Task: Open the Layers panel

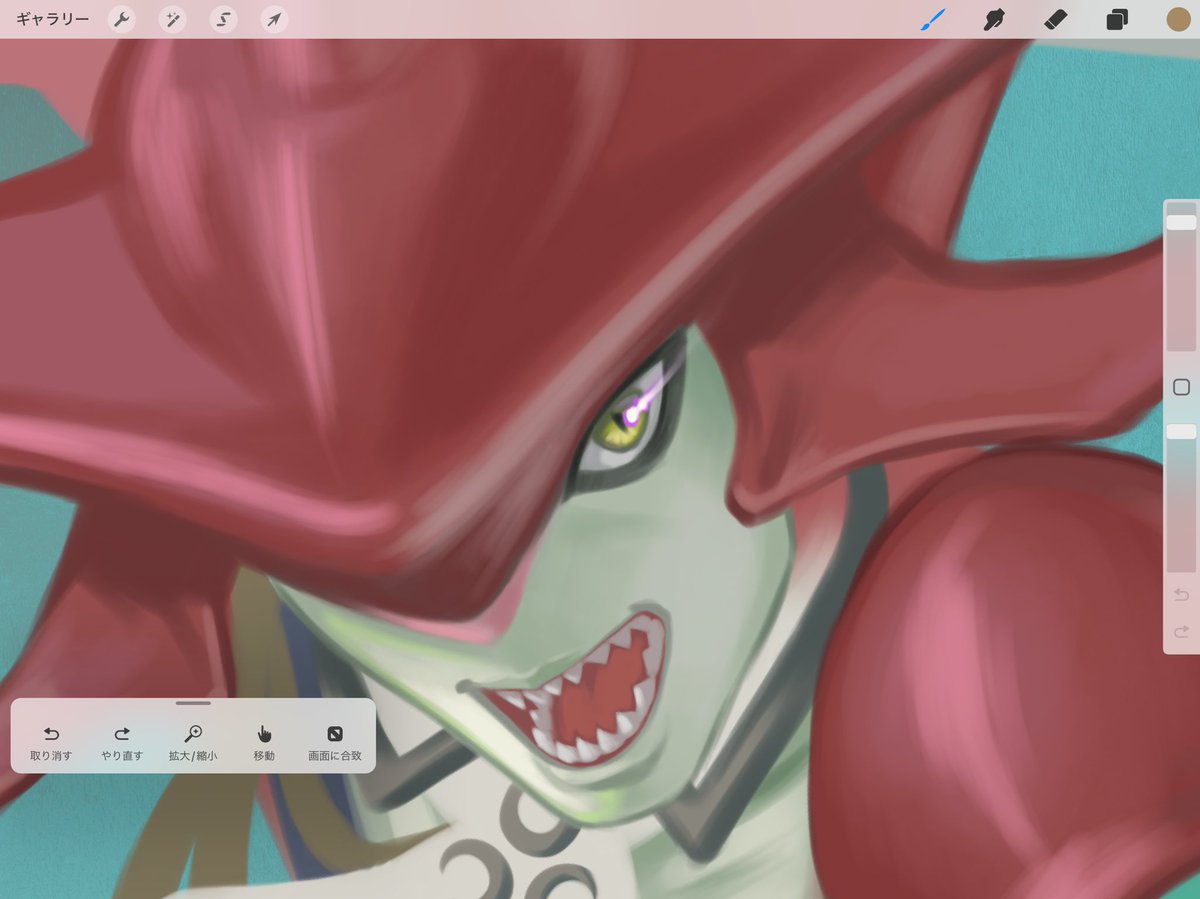Action: coord(1117,19)
